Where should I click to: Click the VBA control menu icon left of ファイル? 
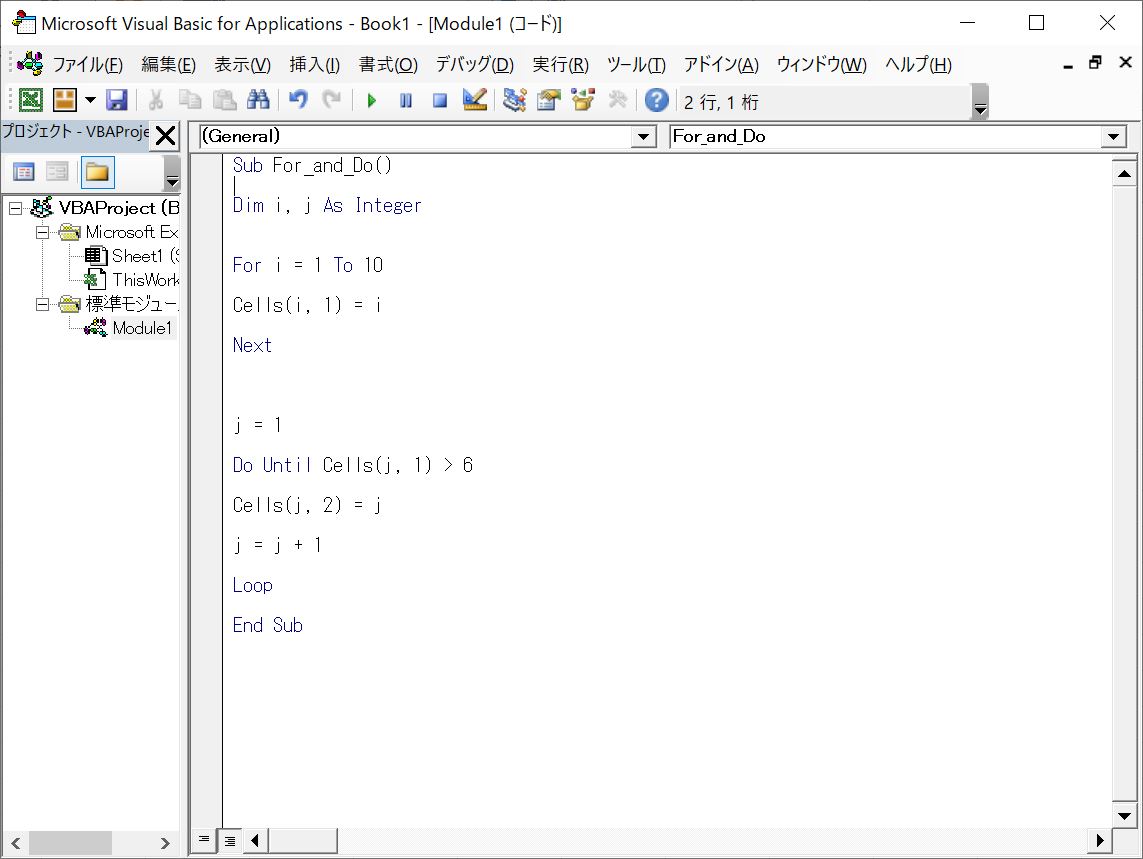(30, 64)
